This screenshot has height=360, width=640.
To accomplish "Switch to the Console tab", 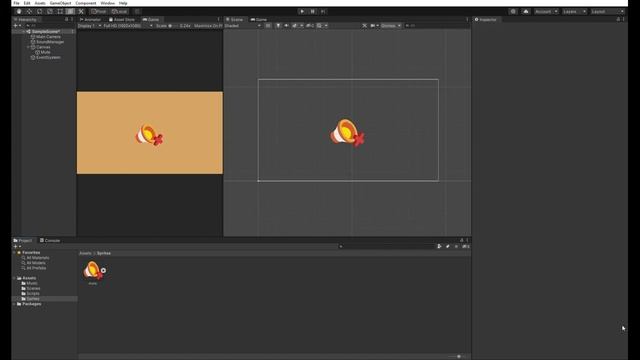I will [x=50, y=240].
